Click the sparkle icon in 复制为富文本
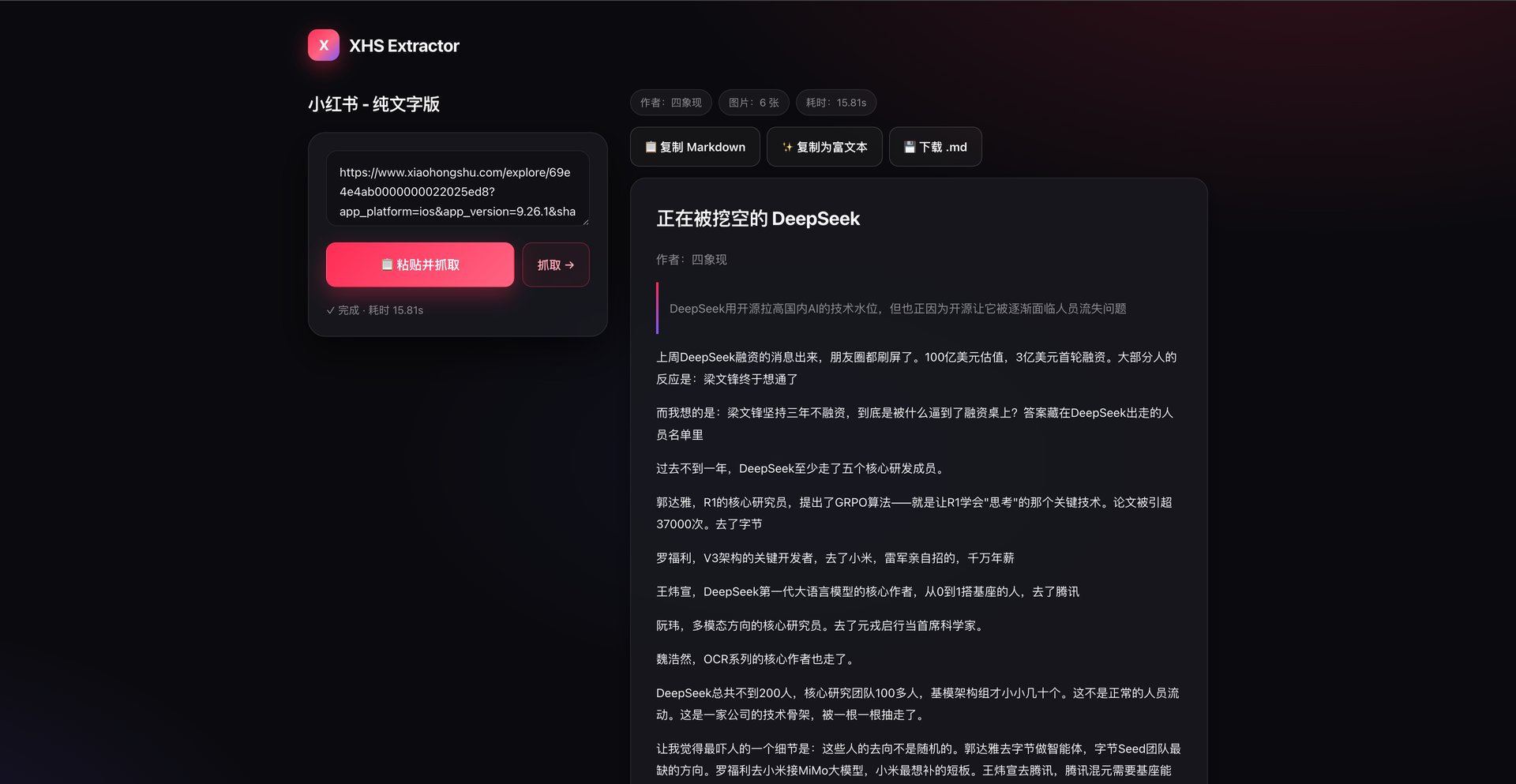 coord(787,147)
